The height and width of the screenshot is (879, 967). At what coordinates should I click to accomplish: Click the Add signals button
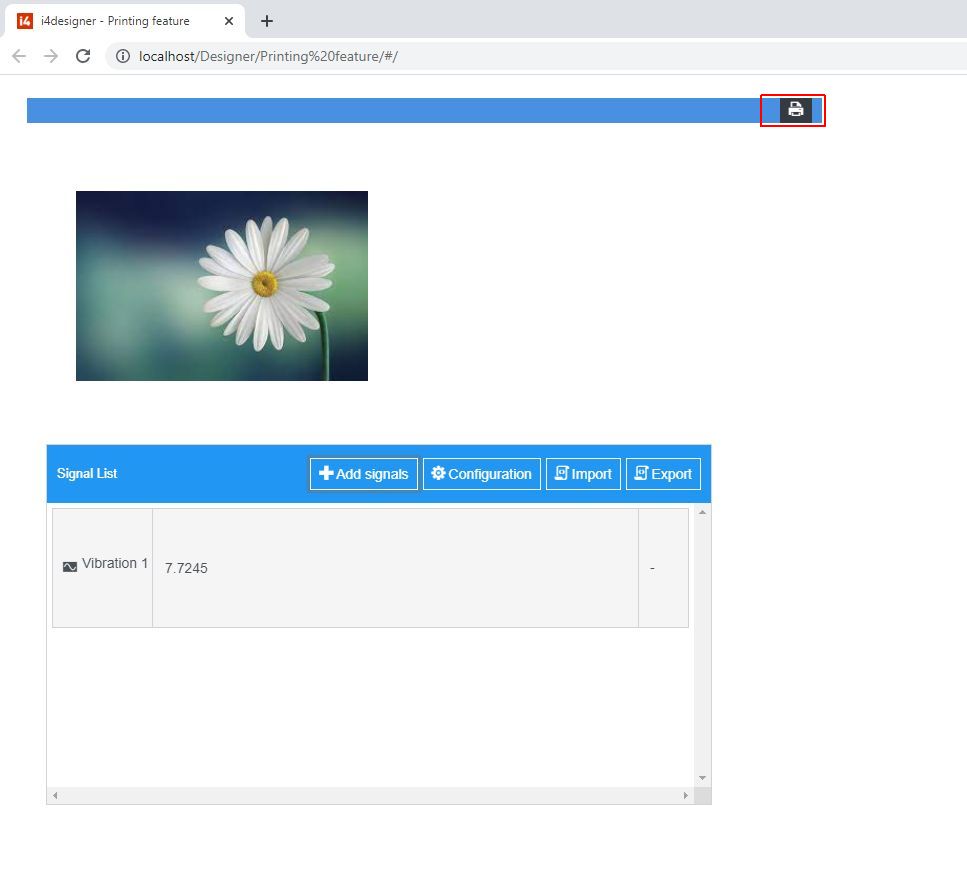click(364, 474)
